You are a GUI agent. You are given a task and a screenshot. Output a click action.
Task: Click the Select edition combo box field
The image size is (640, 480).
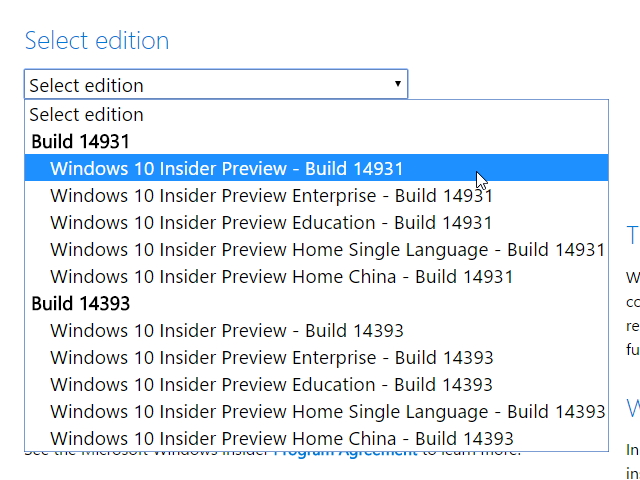point(200,85)
